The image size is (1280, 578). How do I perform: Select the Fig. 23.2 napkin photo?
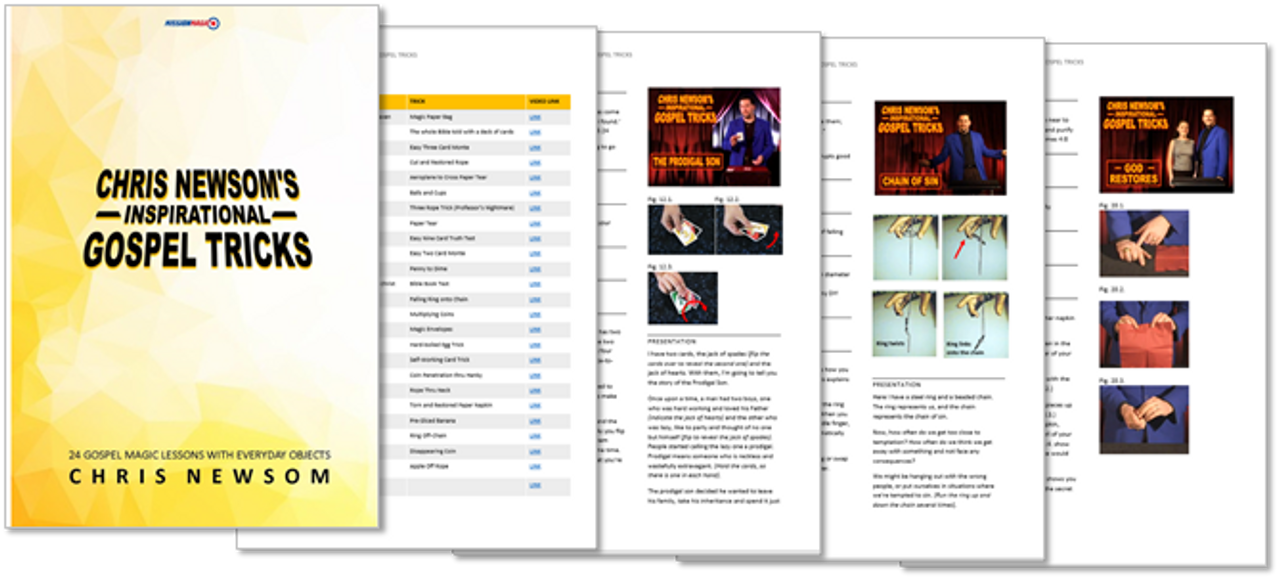tap(1144, 335)
